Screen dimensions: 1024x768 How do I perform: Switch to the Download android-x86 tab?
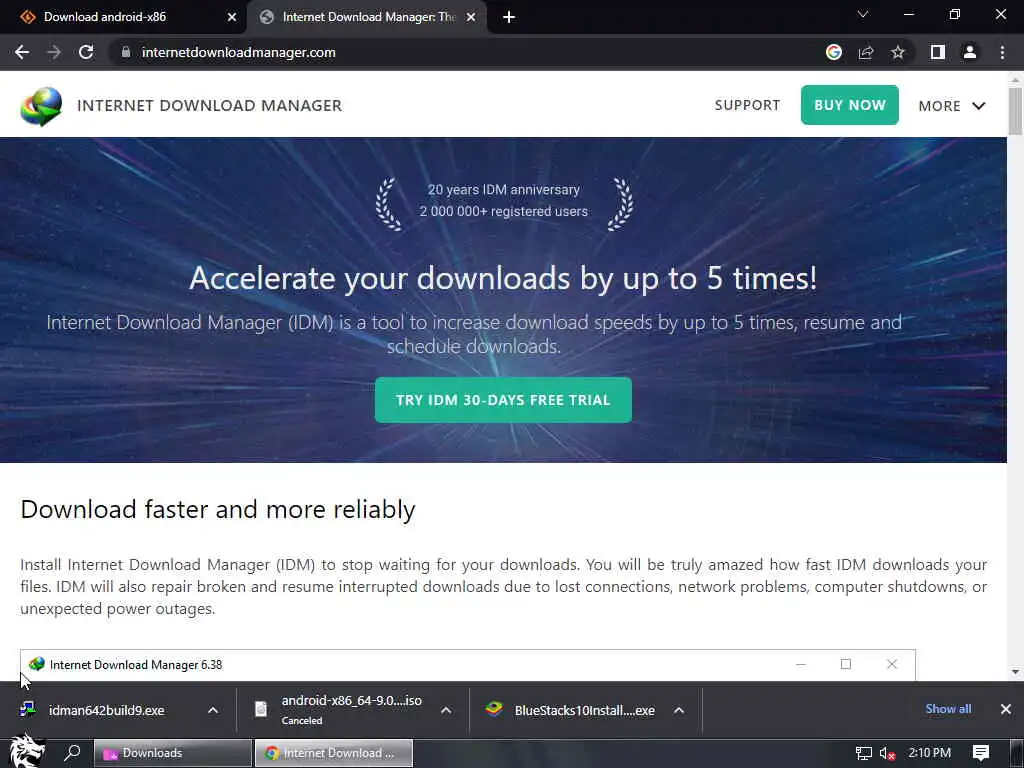point(124,17)
